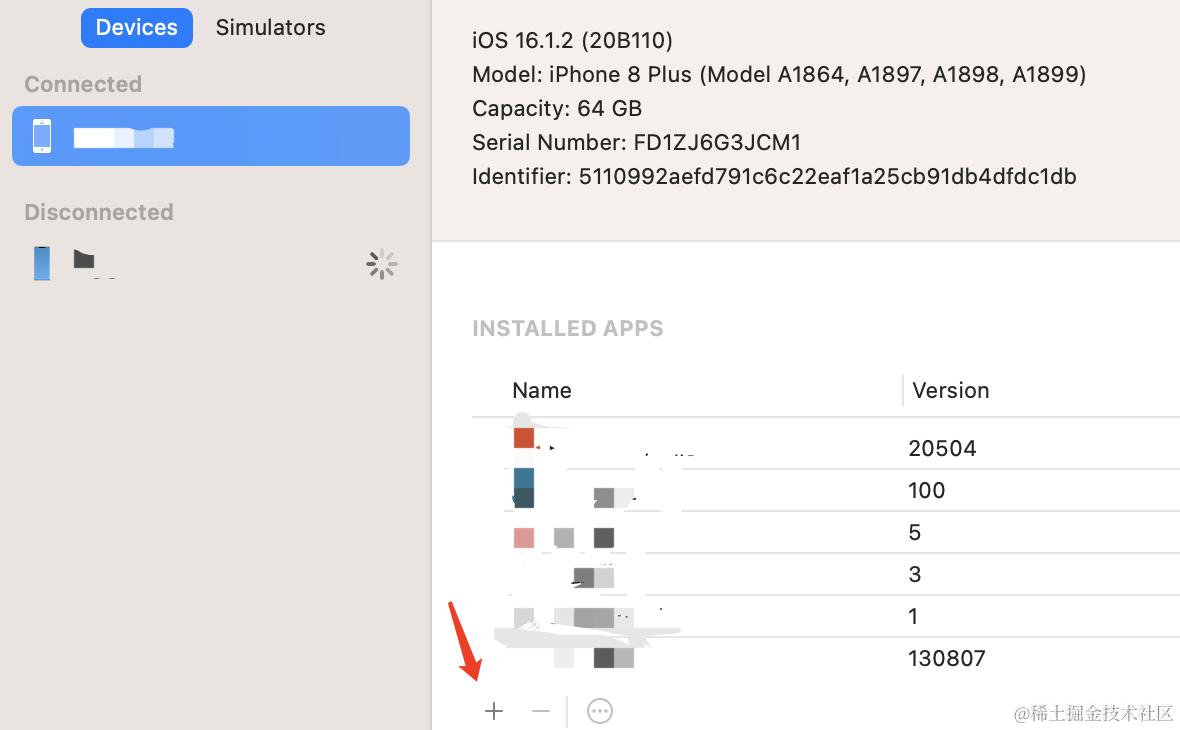Viewport: 1180px width, 730px height.
Task: Select the Devices tab
Action: click(136, 28)
